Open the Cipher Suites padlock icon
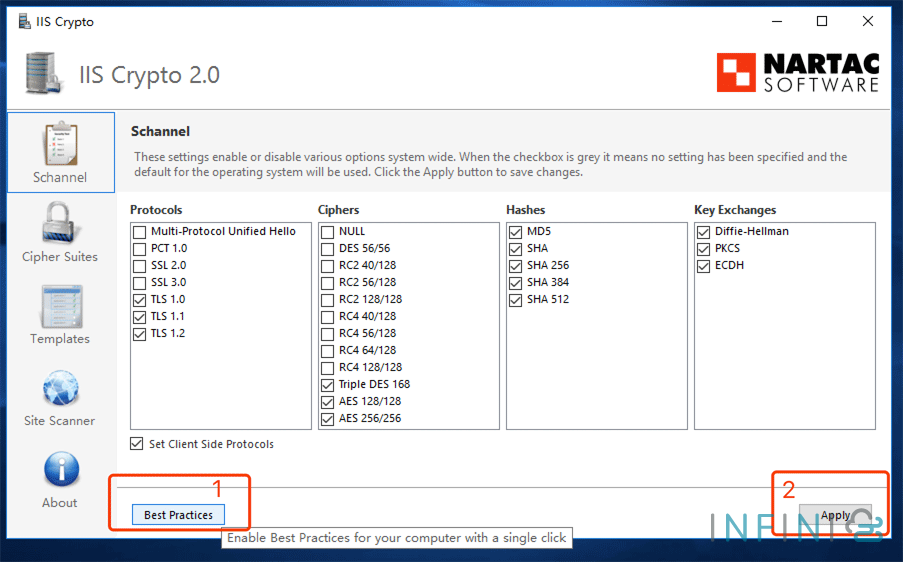The width and height of the screenshot is (903, 562). click(x=60, y=222)
